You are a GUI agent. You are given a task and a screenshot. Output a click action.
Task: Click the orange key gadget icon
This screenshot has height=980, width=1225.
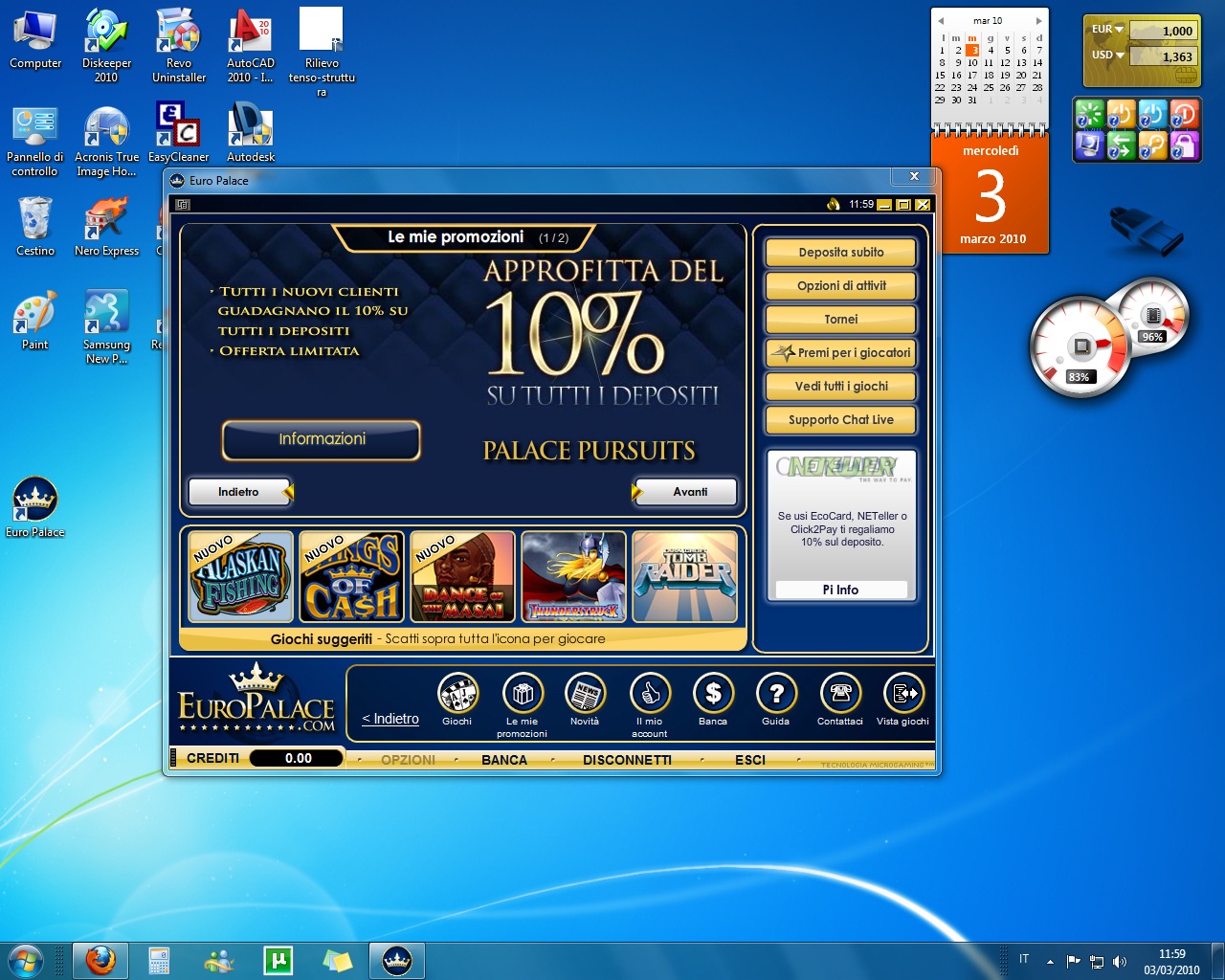1153,145
